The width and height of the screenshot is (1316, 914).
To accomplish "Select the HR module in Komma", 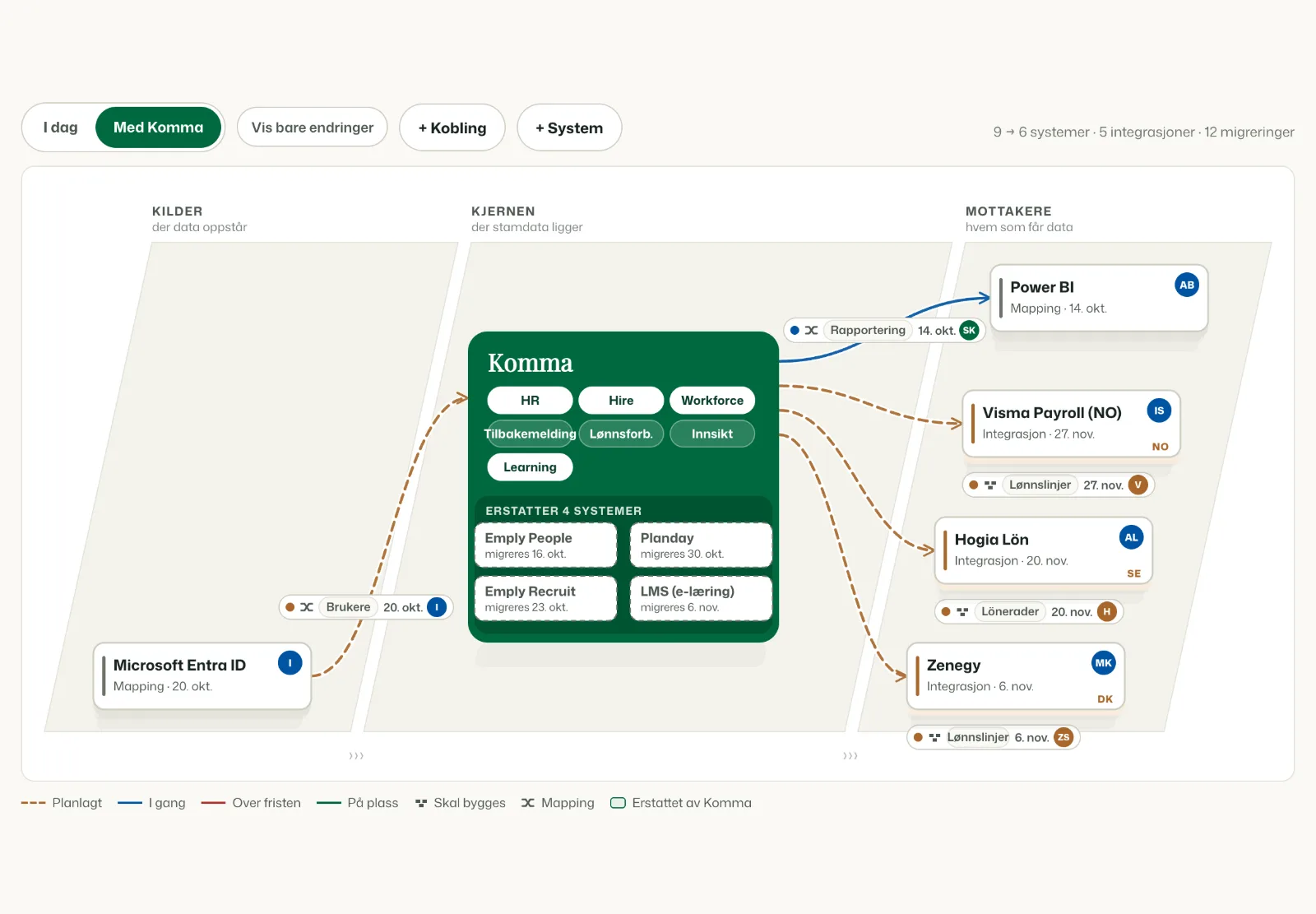I will coord(530,401).
